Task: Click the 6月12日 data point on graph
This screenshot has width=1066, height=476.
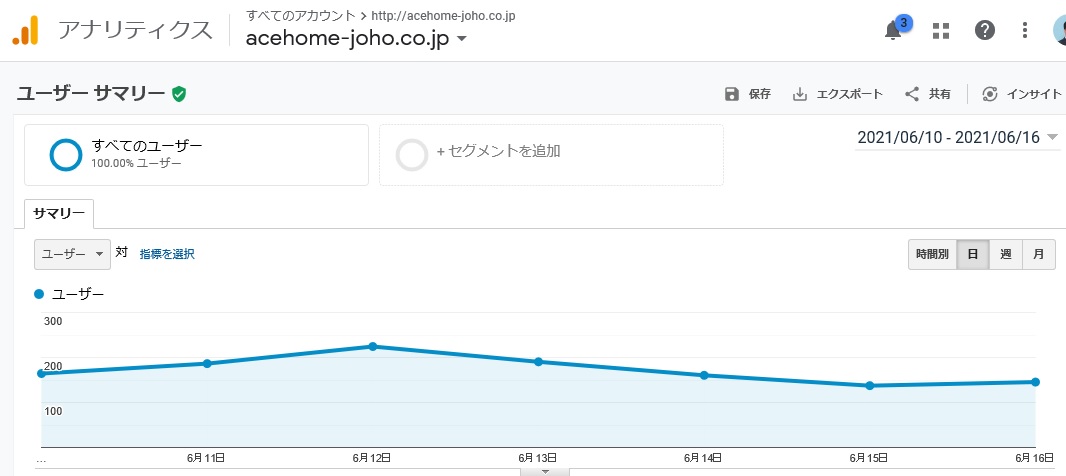Action: 373,346
